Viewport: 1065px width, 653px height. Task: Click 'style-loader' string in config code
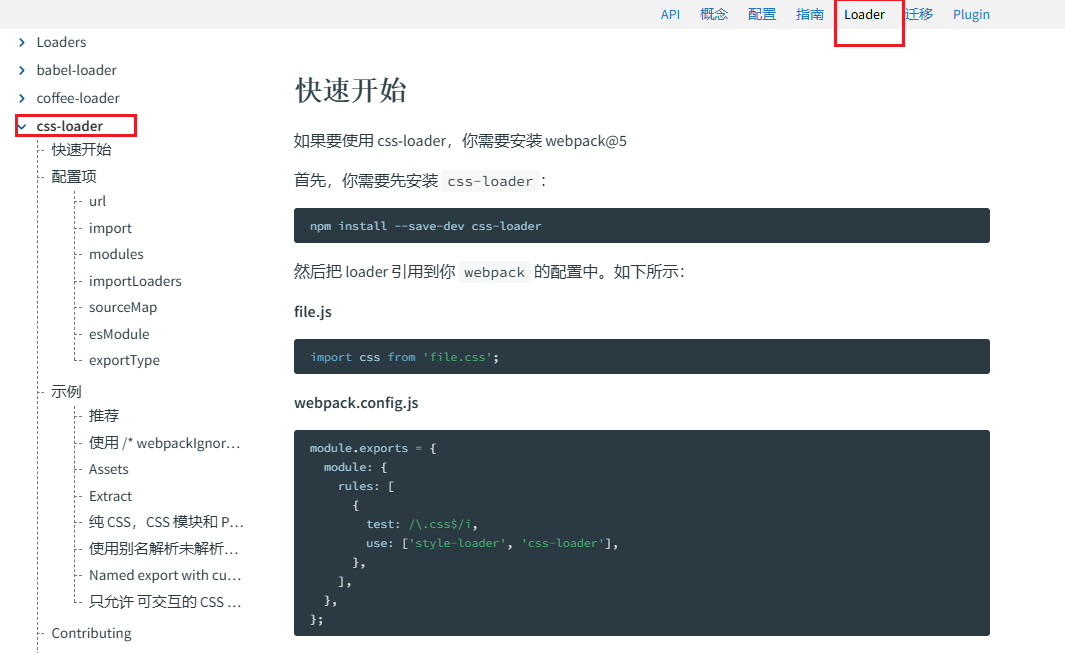pos(457,544)
